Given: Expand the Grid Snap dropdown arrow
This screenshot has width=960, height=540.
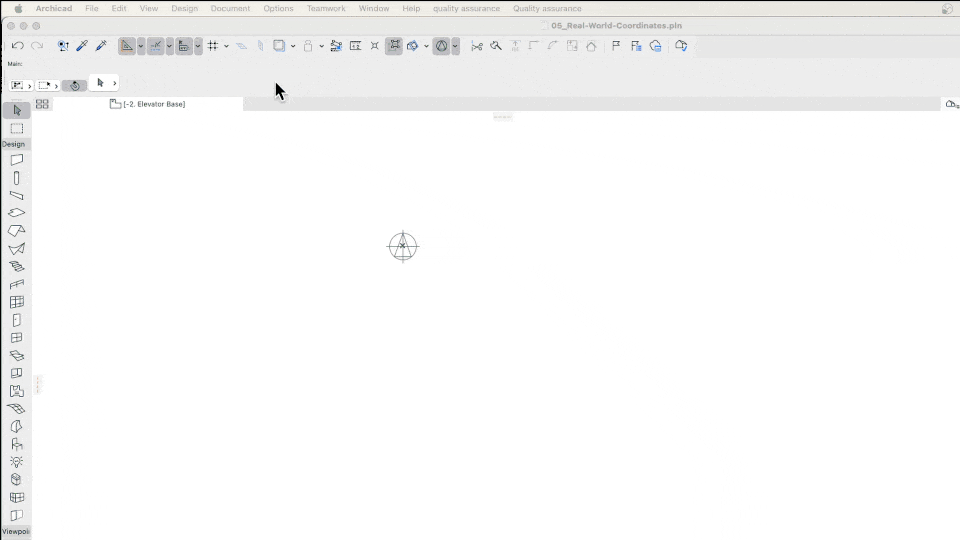Looking at the screenshot, I should coord(227,46).
